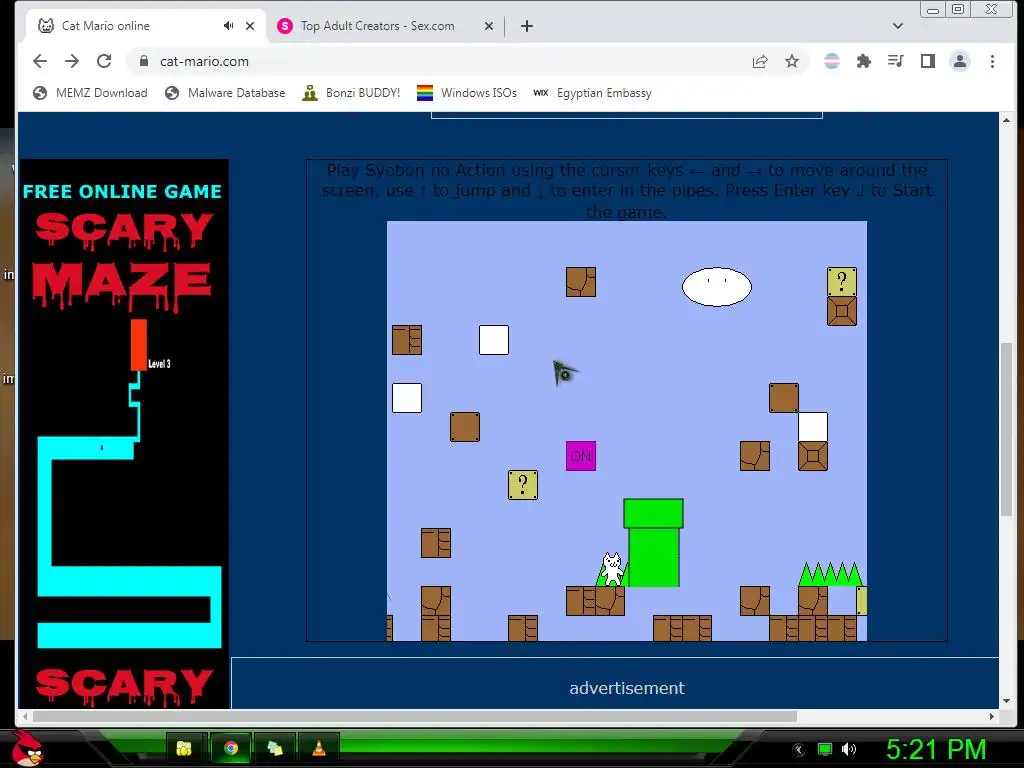Close the Top Adult Creators tab

(x=488, y=26)
